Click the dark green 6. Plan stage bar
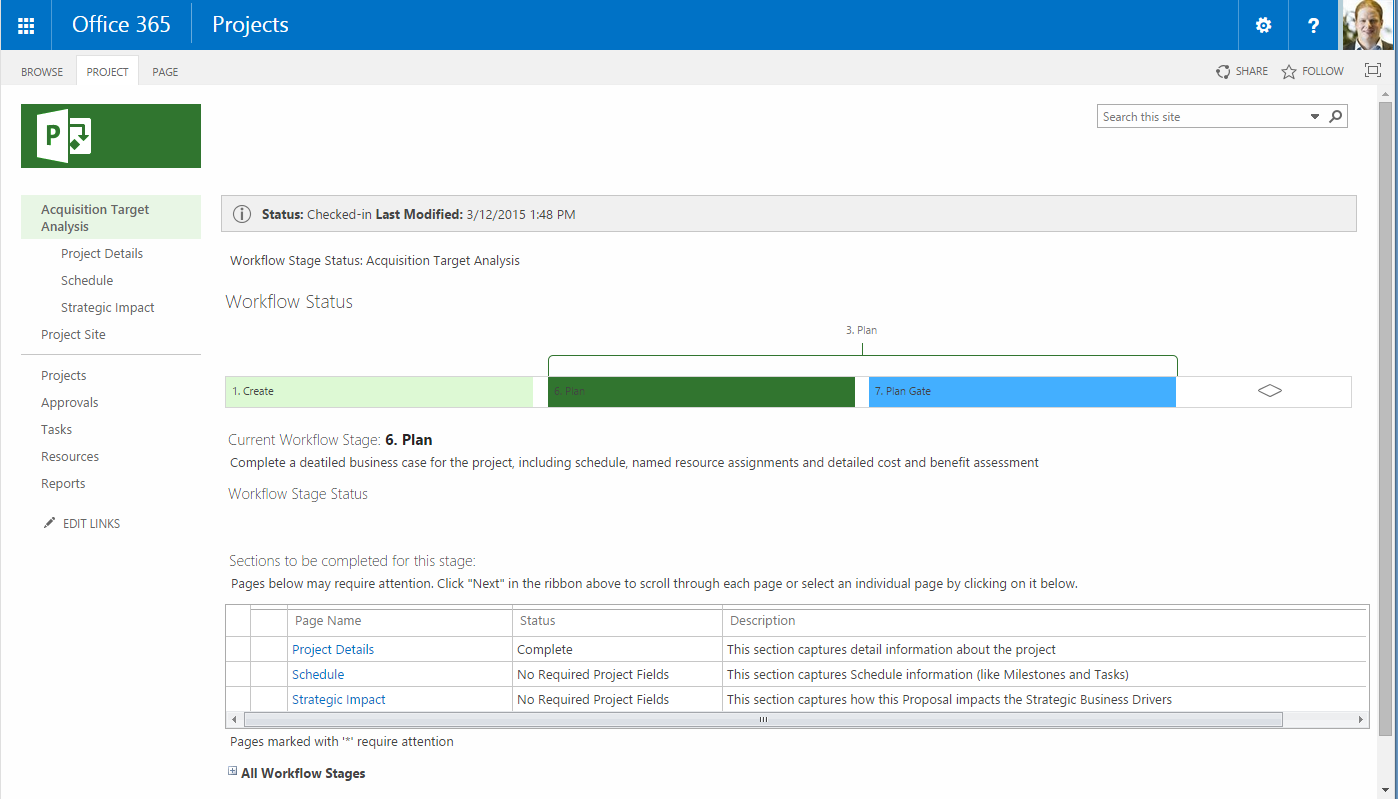This screenshot has width=1398, height=799. click(701, 391)
